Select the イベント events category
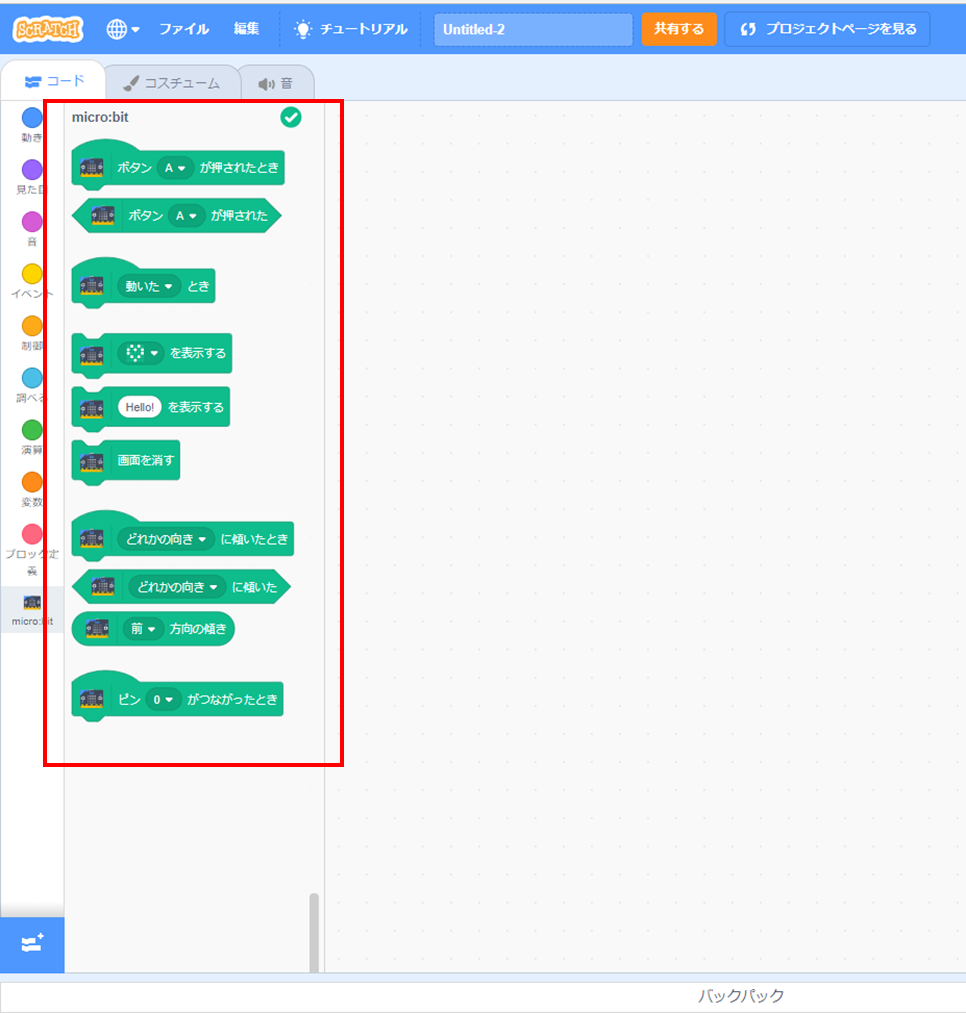Viewport: 966px width, 1013px height. (32, 282)
